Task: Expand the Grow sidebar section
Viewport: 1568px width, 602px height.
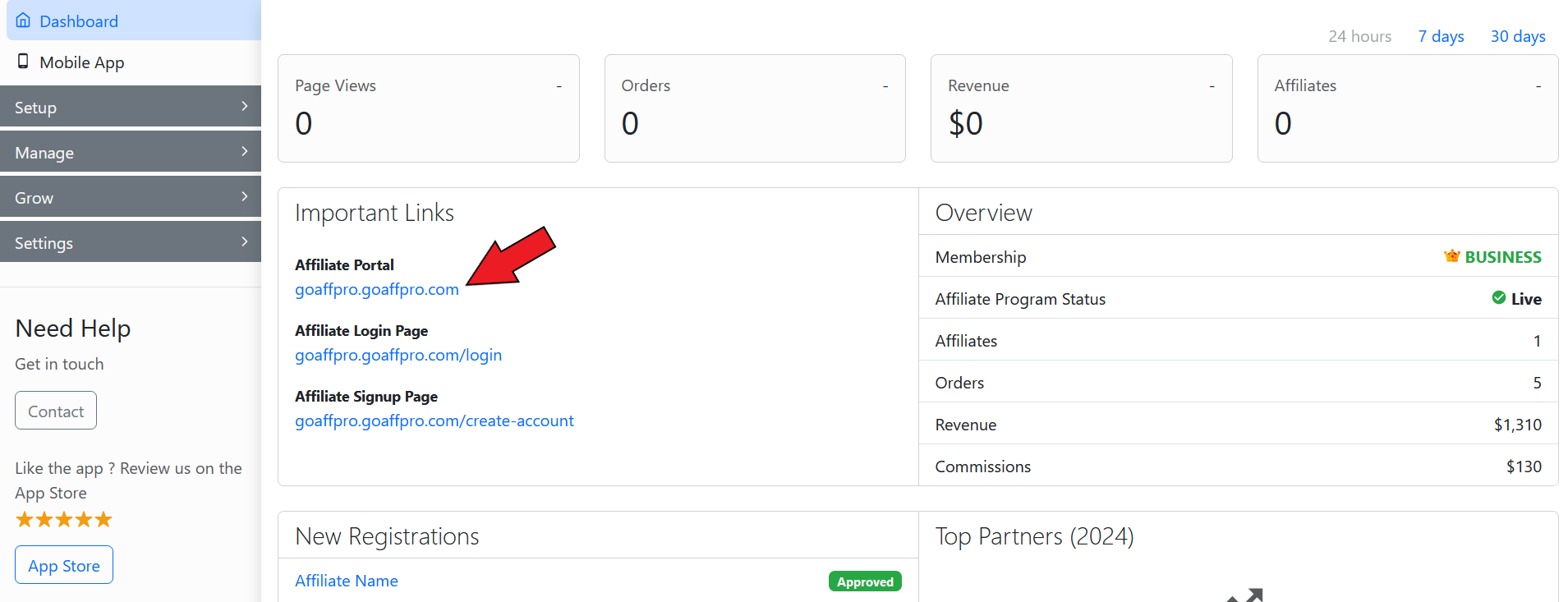Action: 131,197
